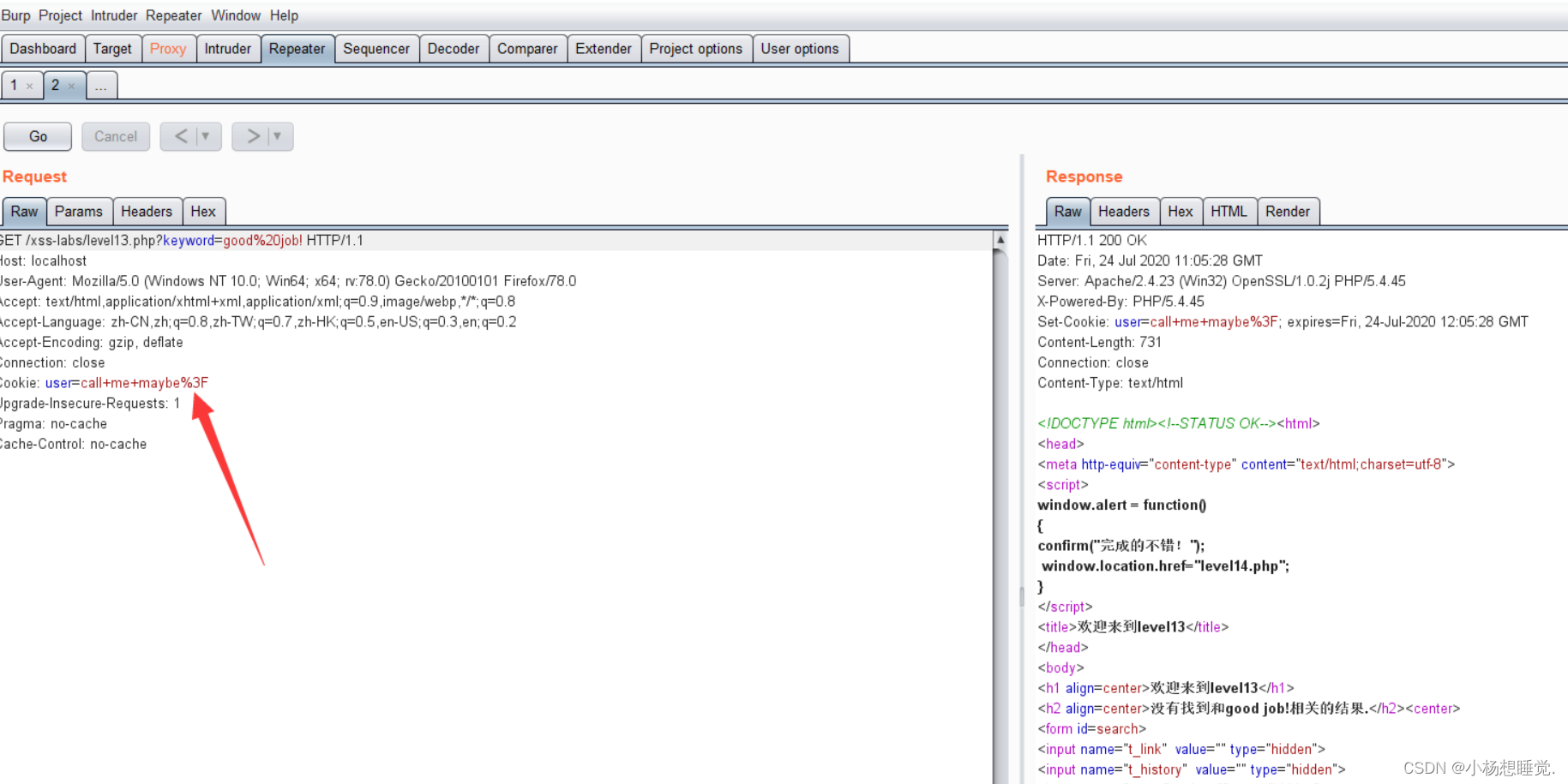The width and height of the screenshot is (1568, 784).
Task: Select the Response HTML tab
Action: (1229, 212)
